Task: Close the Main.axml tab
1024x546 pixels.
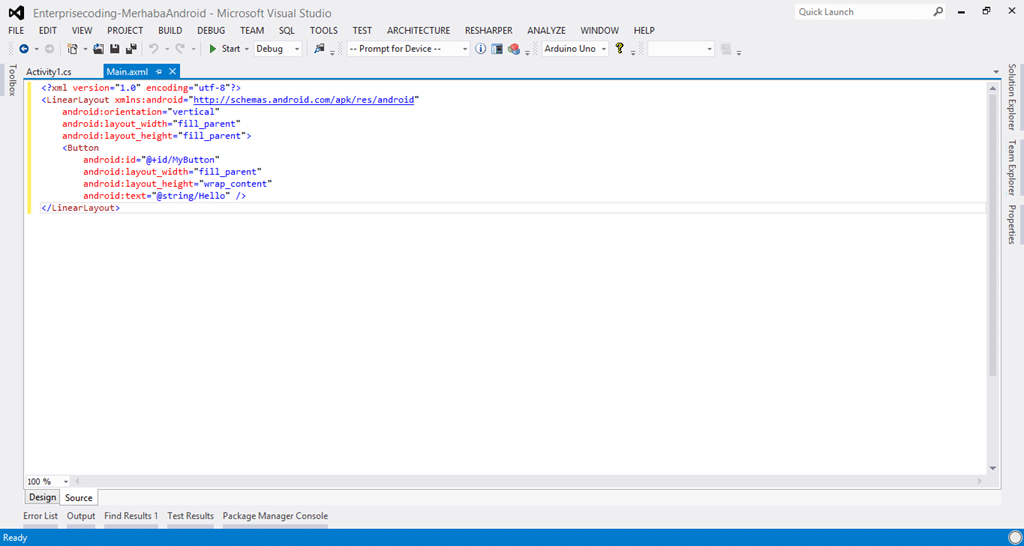Action: (172, 71)
